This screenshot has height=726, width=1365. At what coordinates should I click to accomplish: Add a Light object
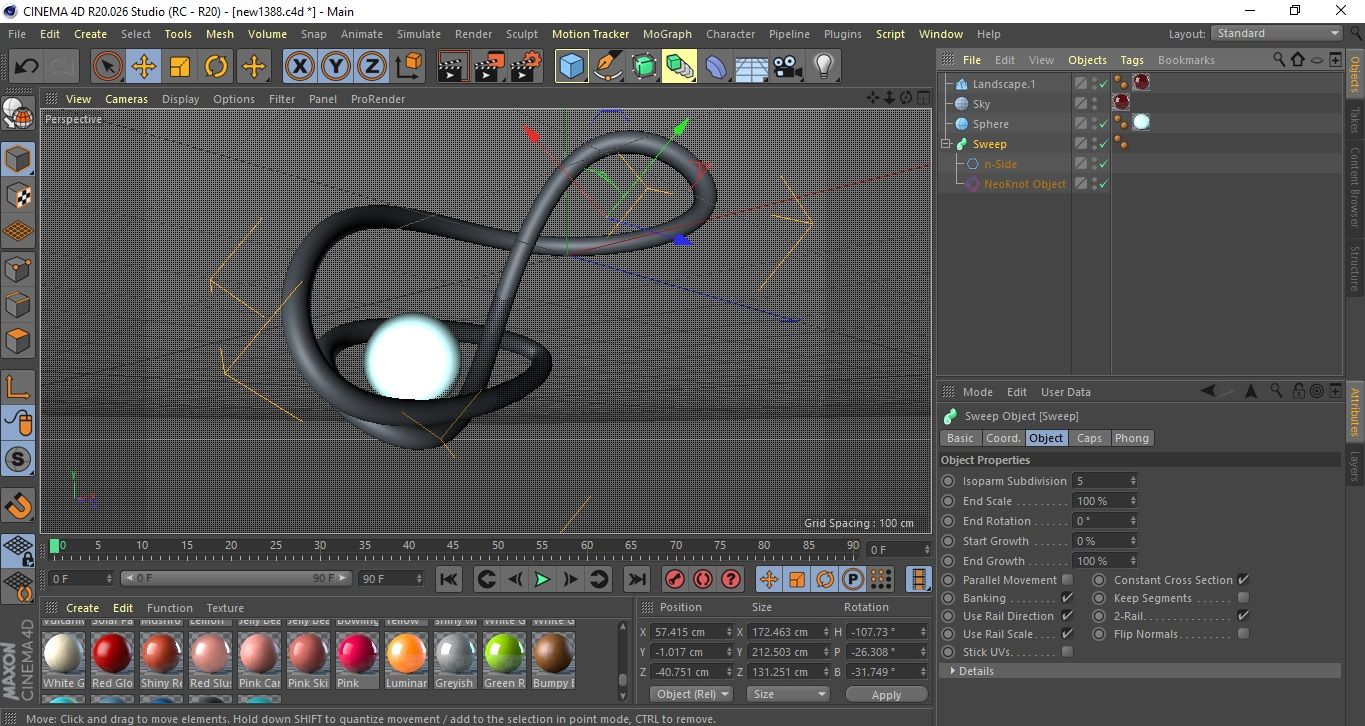824,67
